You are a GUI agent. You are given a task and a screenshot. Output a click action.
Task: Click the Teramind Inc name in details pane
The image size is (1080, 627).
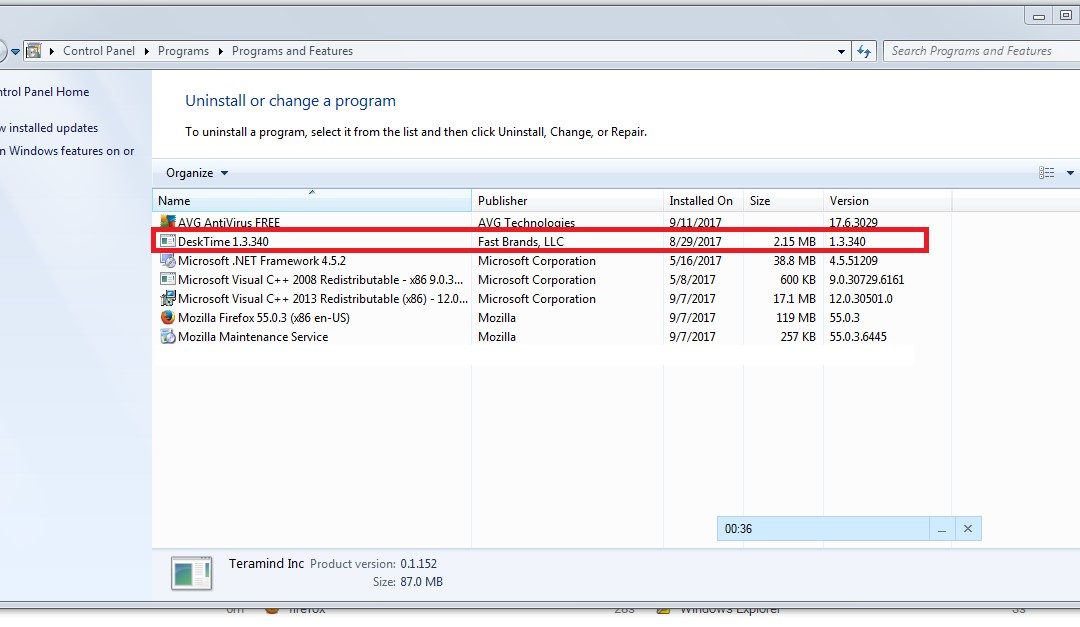tap(266, 564)
